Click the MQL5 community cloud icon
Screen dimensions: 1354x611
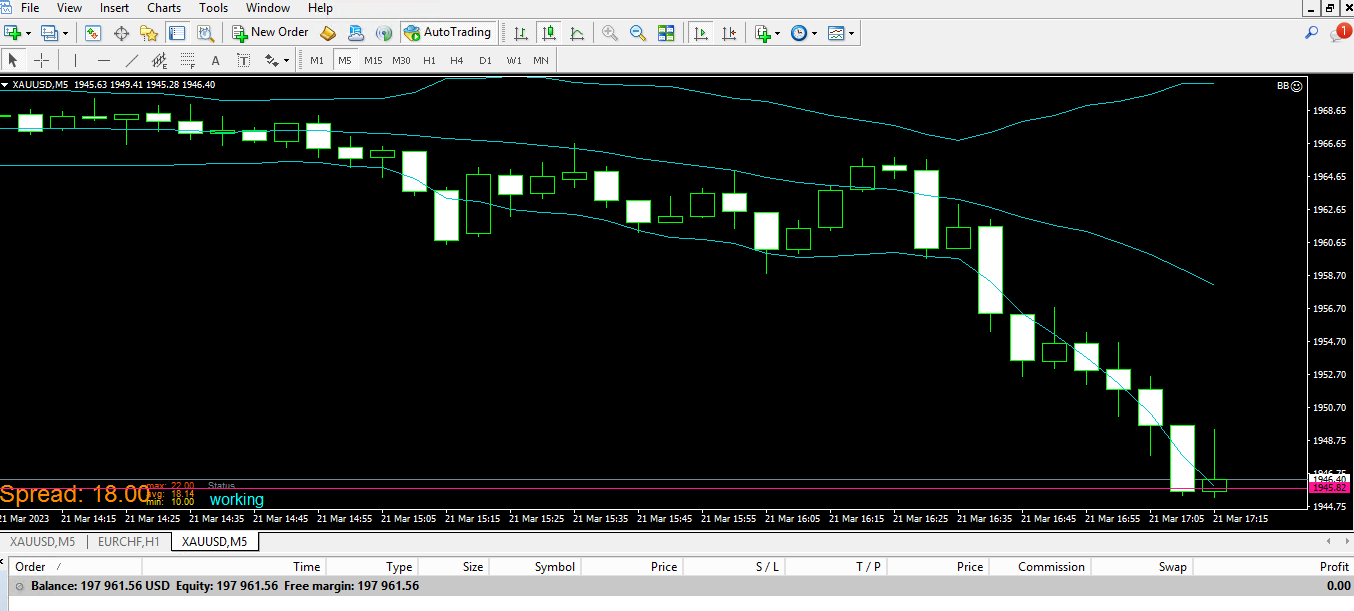coord(356,33)
